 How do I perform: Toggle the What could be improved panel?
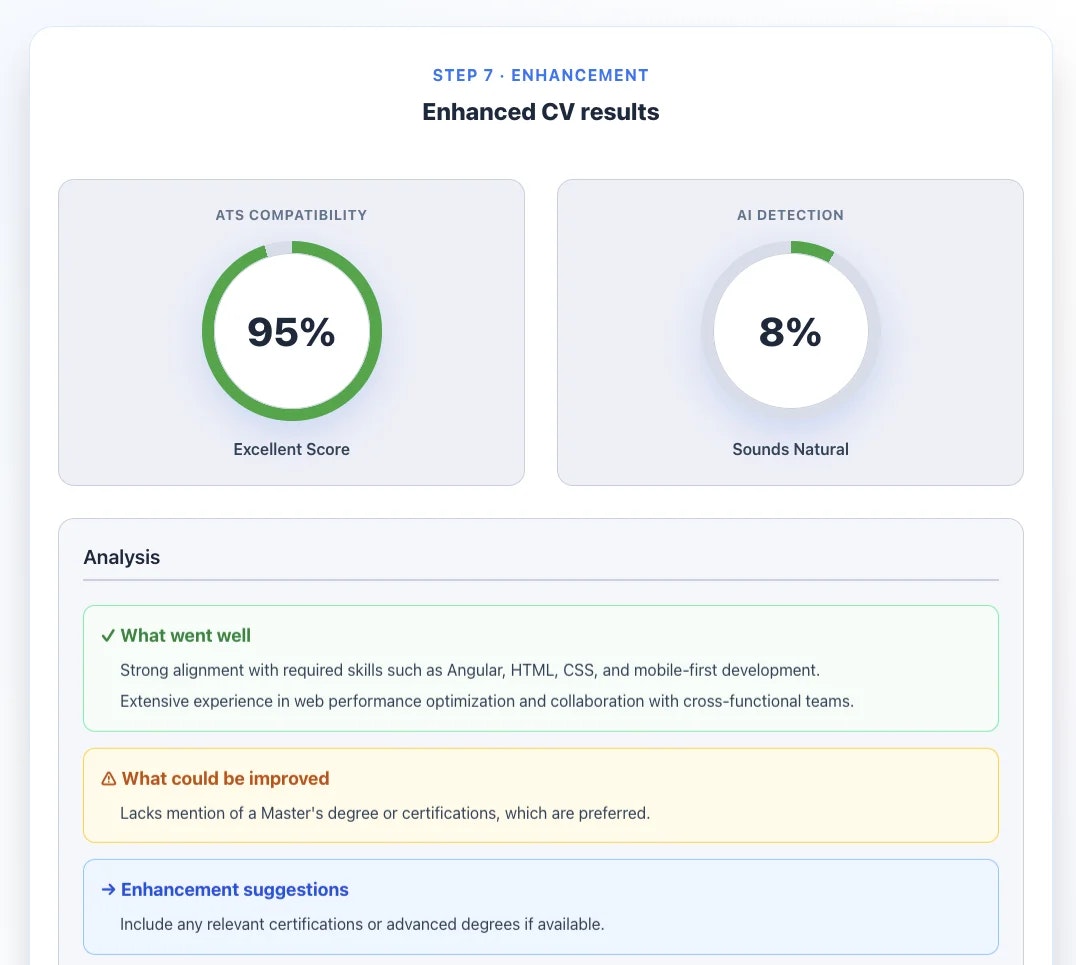[x=540, y=795]
